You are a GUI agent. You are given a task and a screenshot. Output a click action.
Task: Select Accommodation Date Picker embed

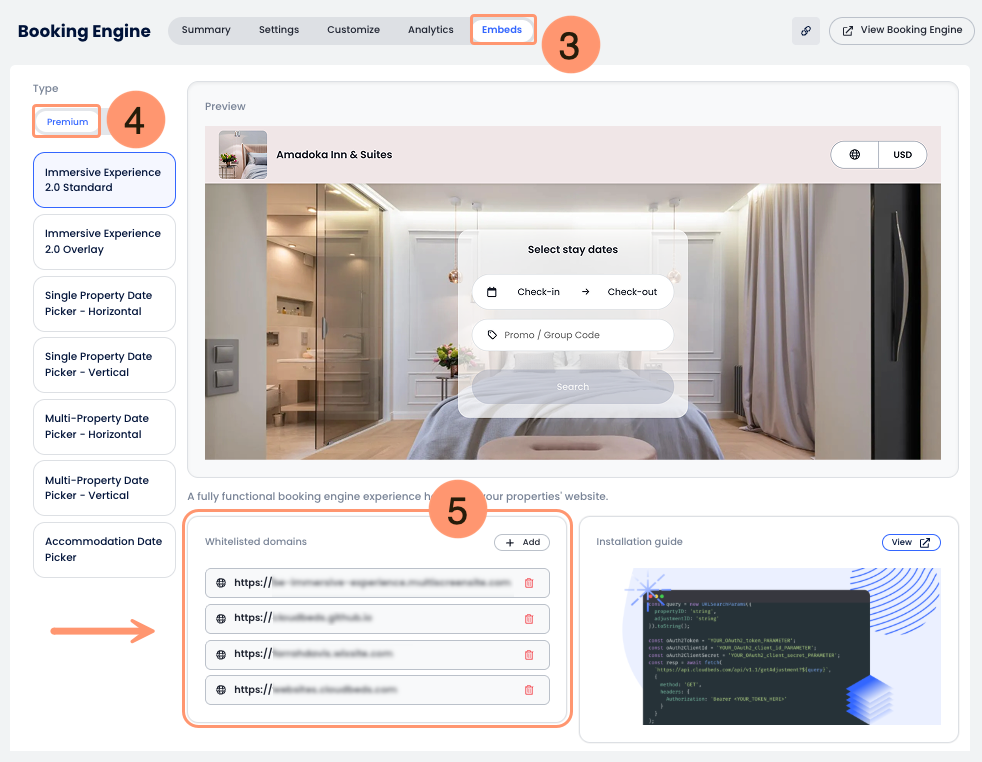104,550
